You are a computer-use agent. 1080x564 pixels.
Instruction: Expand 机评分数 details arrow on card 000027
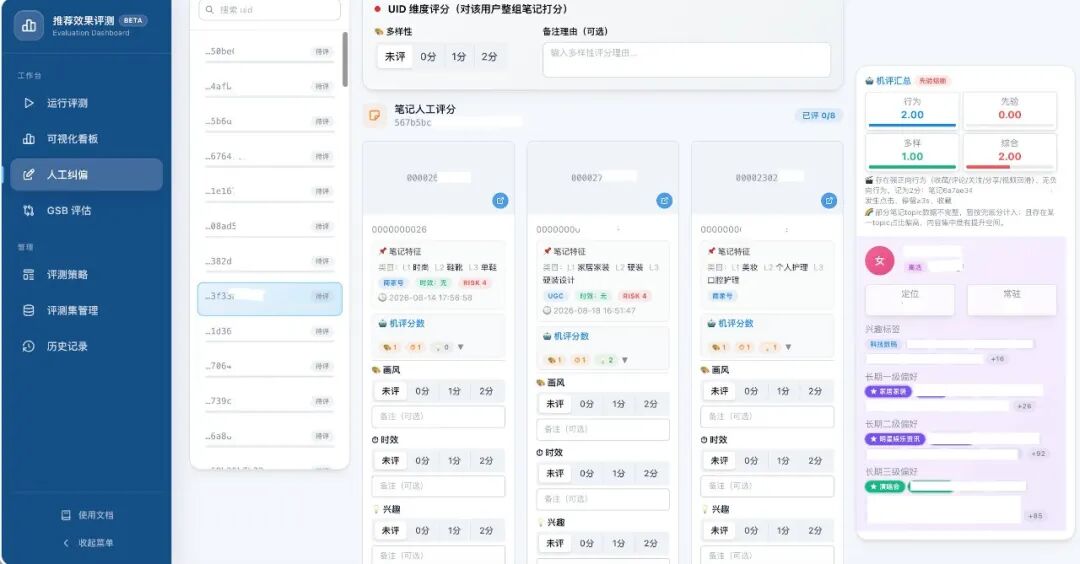click(x=625, y=360)
